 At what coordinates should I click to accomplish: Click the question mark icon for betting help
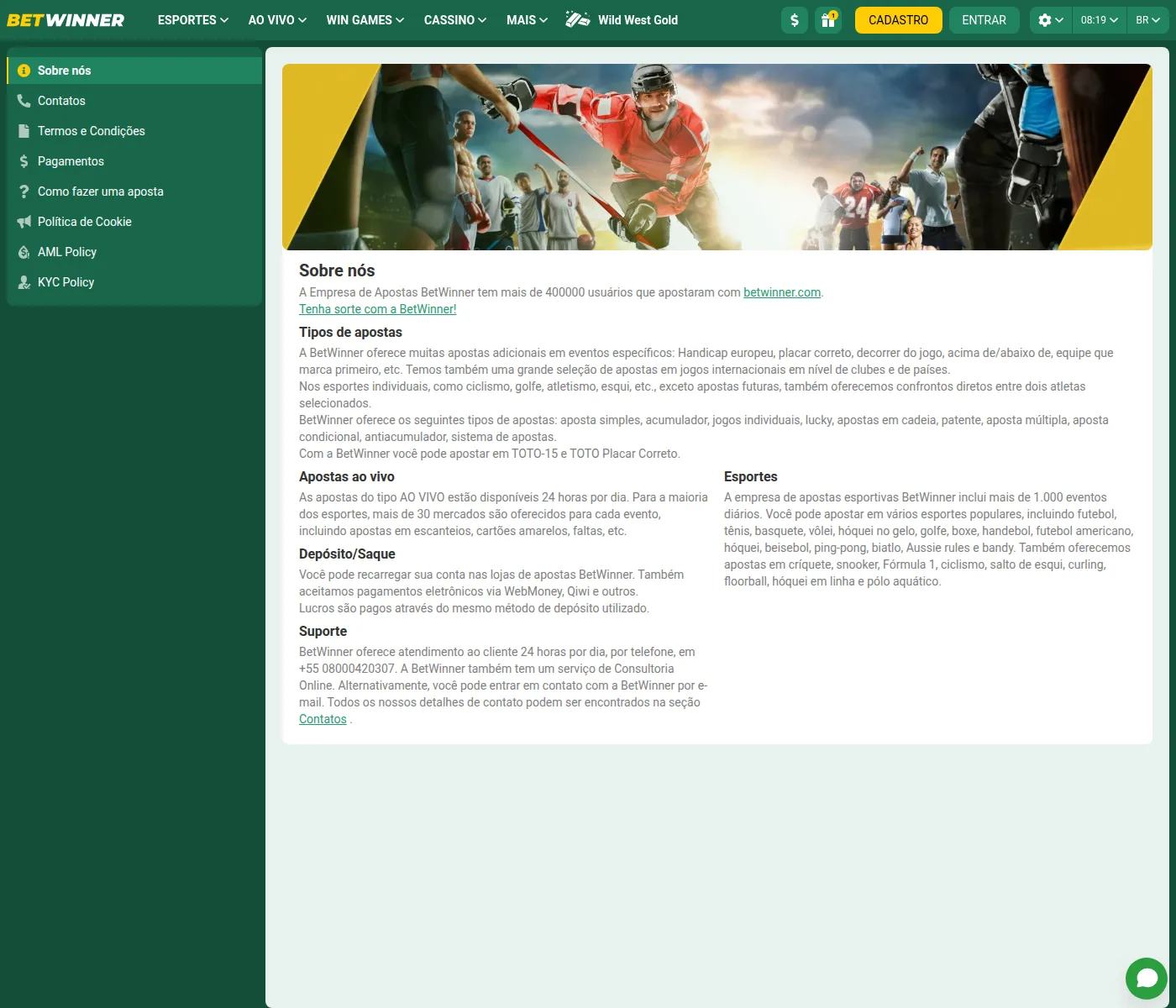tap(24, 192)
